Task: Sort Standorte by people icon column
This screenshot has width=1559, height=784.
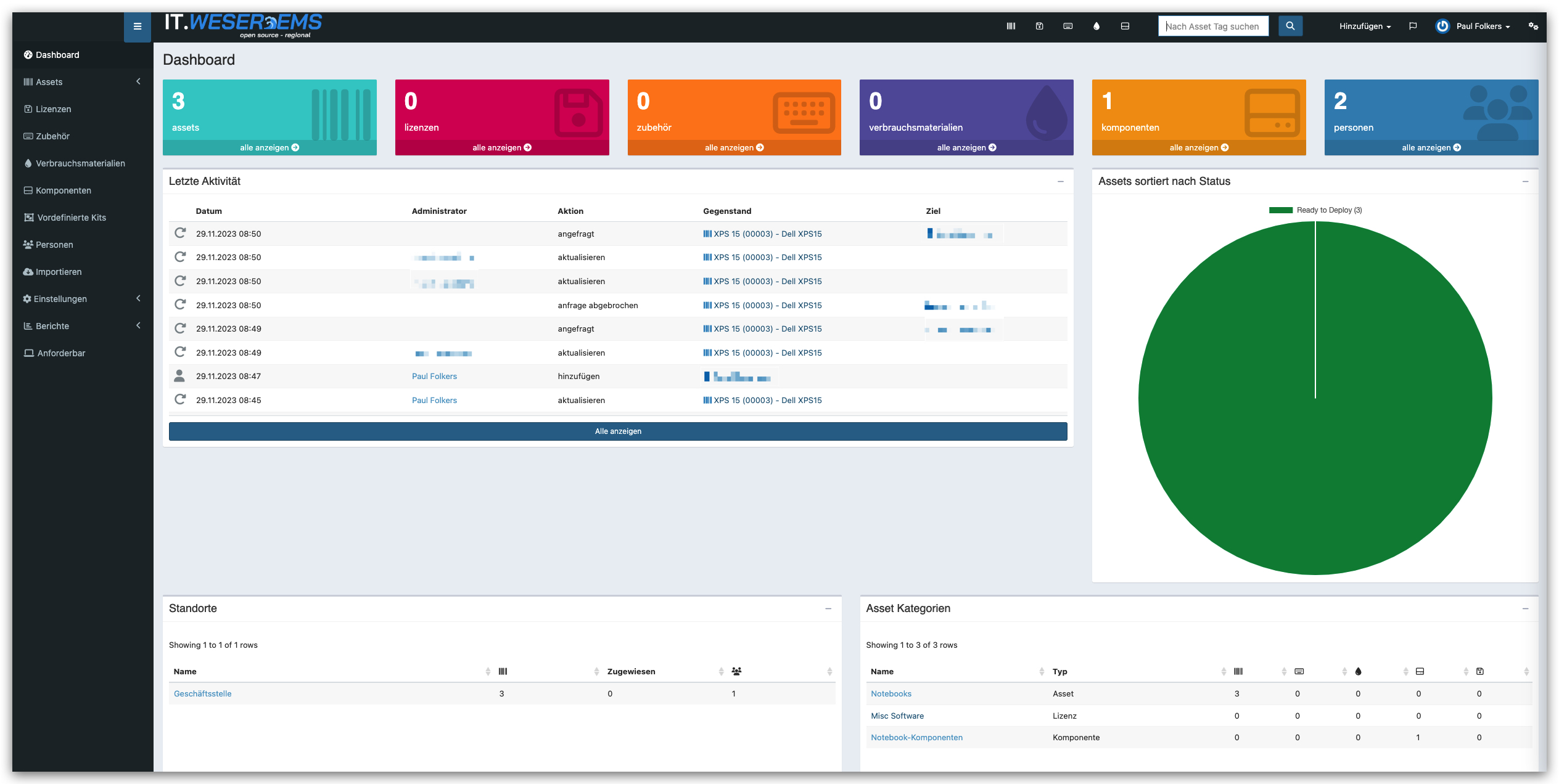Action: coord(736,672)
